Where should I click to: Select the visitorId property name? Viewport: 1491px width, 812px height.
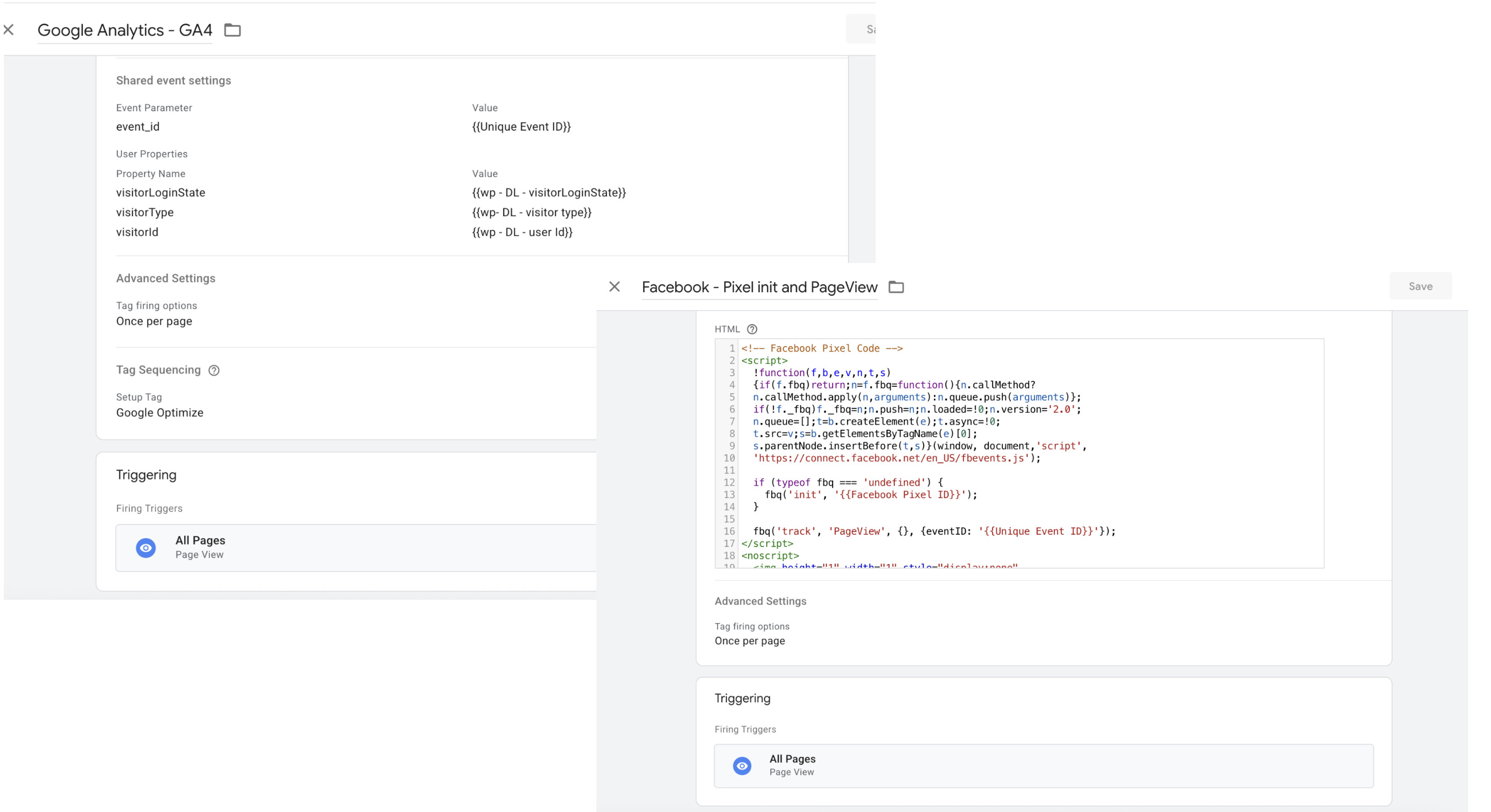click(x=137, y=232)
